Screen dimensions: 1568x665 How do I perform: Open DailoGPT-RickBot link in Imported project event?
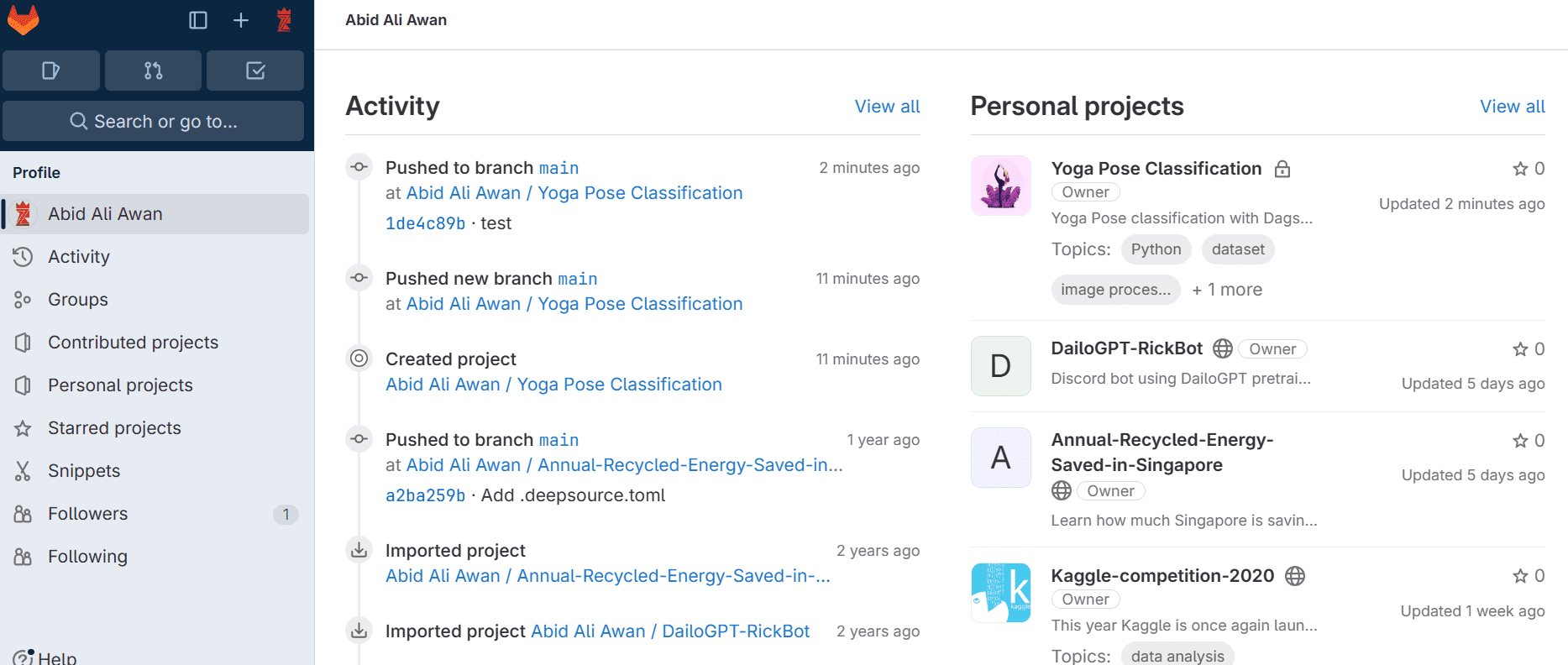click(x=670, y=631)
